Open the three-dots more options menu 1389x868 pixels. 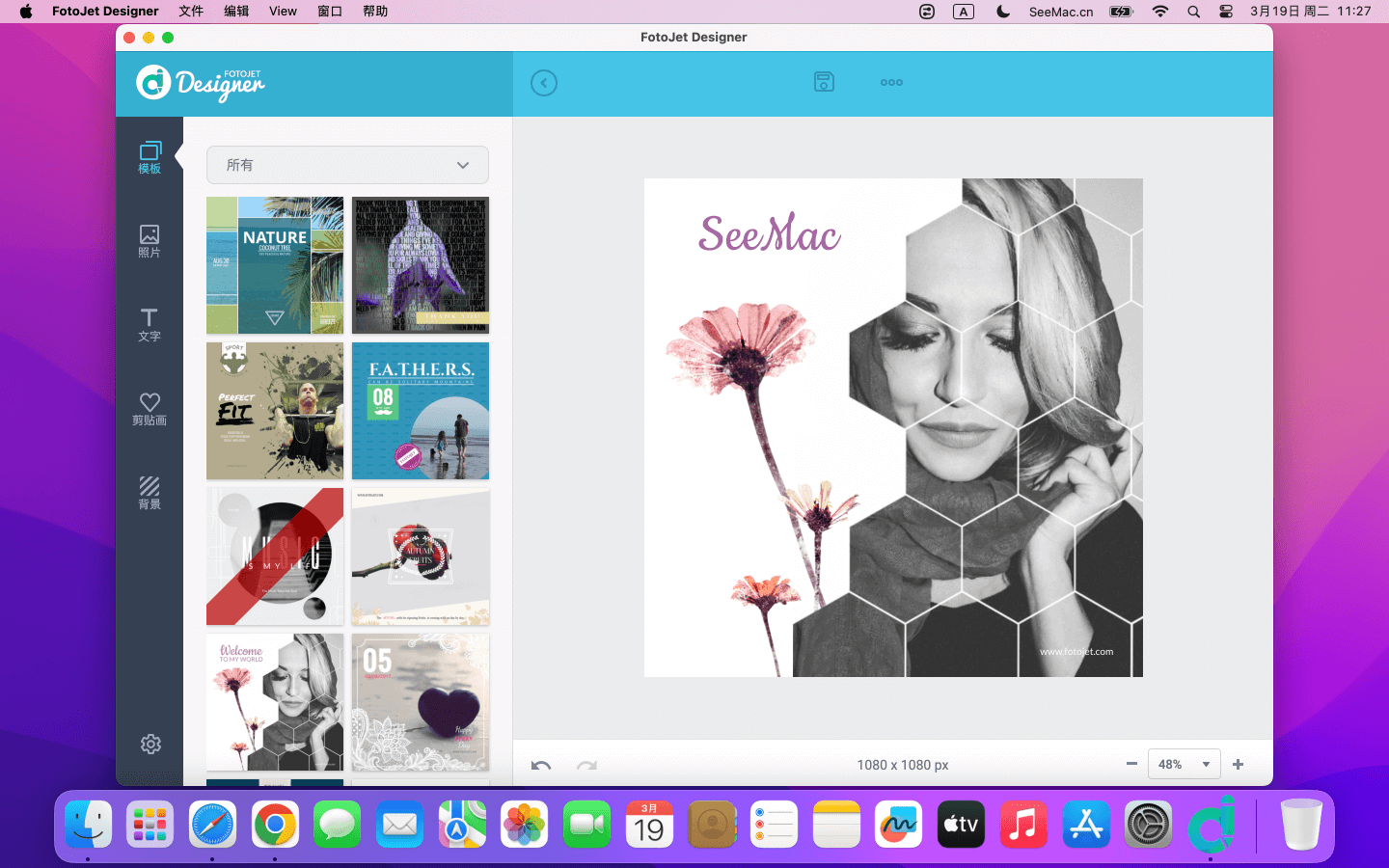[891, 82]
